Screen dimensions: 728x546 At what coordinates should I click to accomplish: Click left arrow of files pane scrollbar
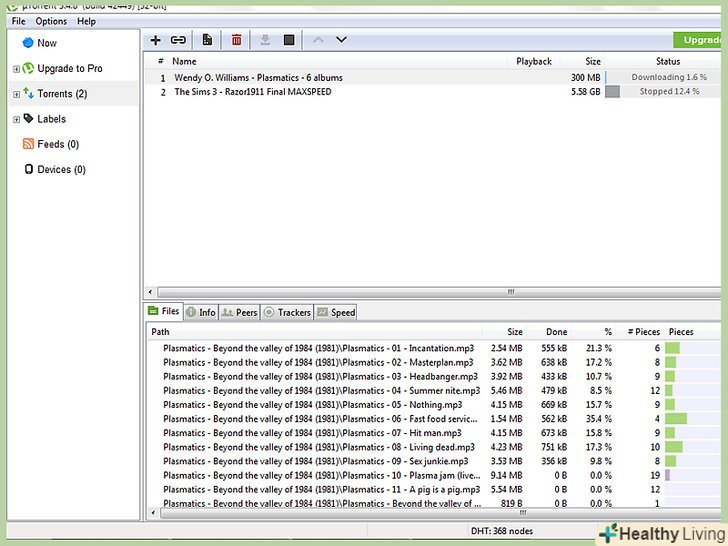click(x=153, y=513)
